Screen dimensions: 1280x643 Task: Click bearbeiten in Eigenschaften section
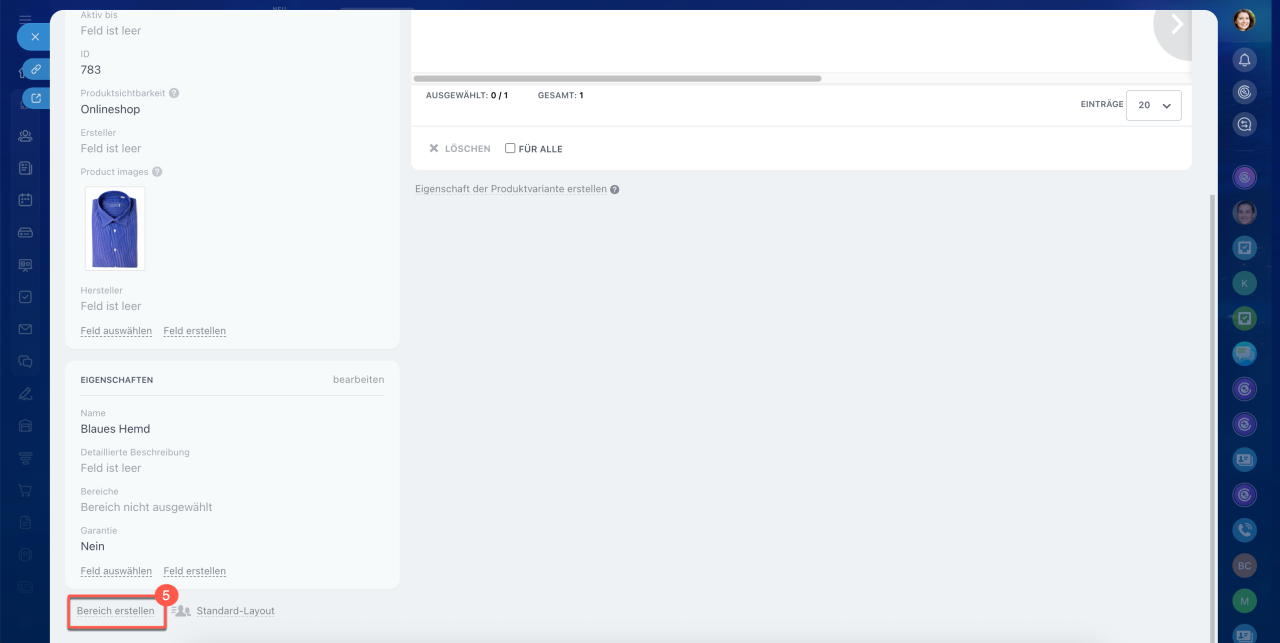(x=358, y=380)
